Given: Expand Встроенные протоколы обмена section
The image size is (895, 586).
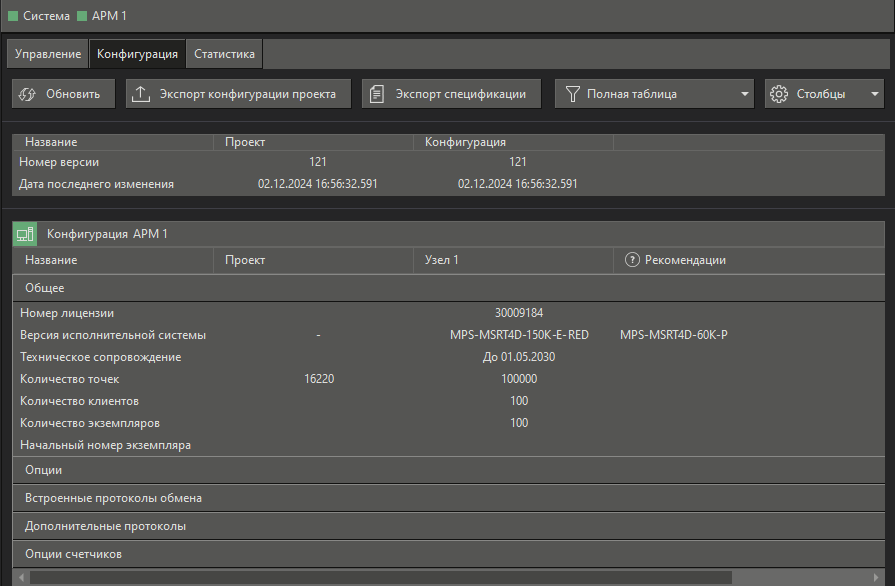Looking at the screenshot, I should tap(106, 498).
